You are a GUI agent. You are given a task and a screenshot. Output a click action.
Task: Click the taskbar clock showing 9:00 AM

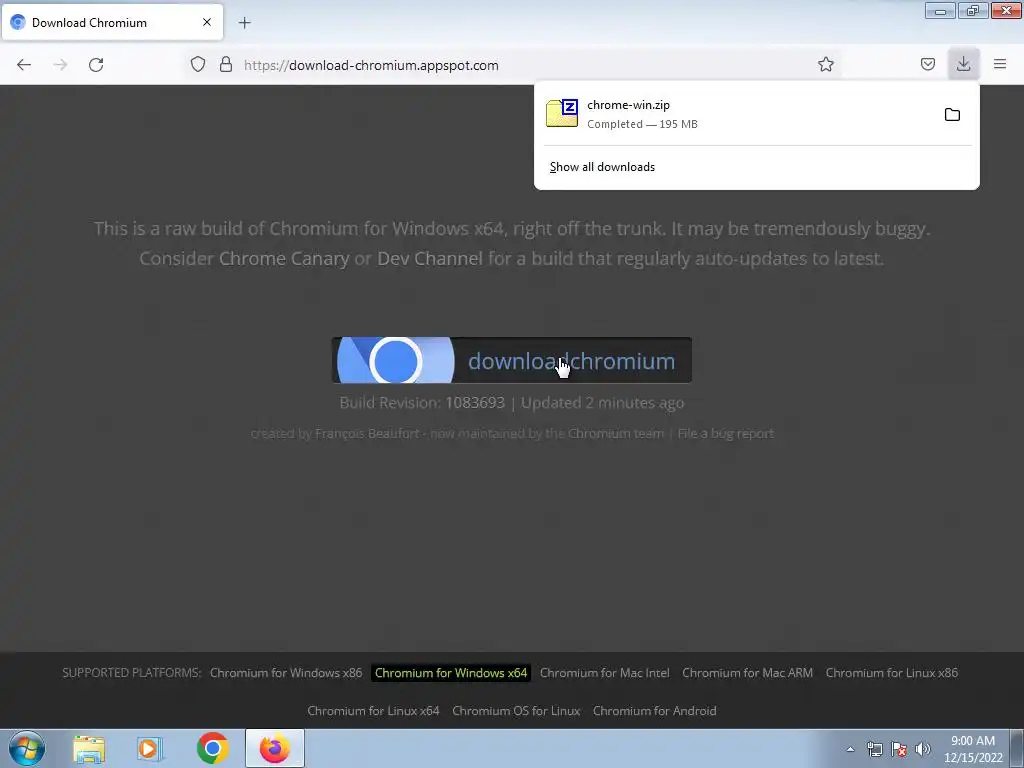[973, 748]
